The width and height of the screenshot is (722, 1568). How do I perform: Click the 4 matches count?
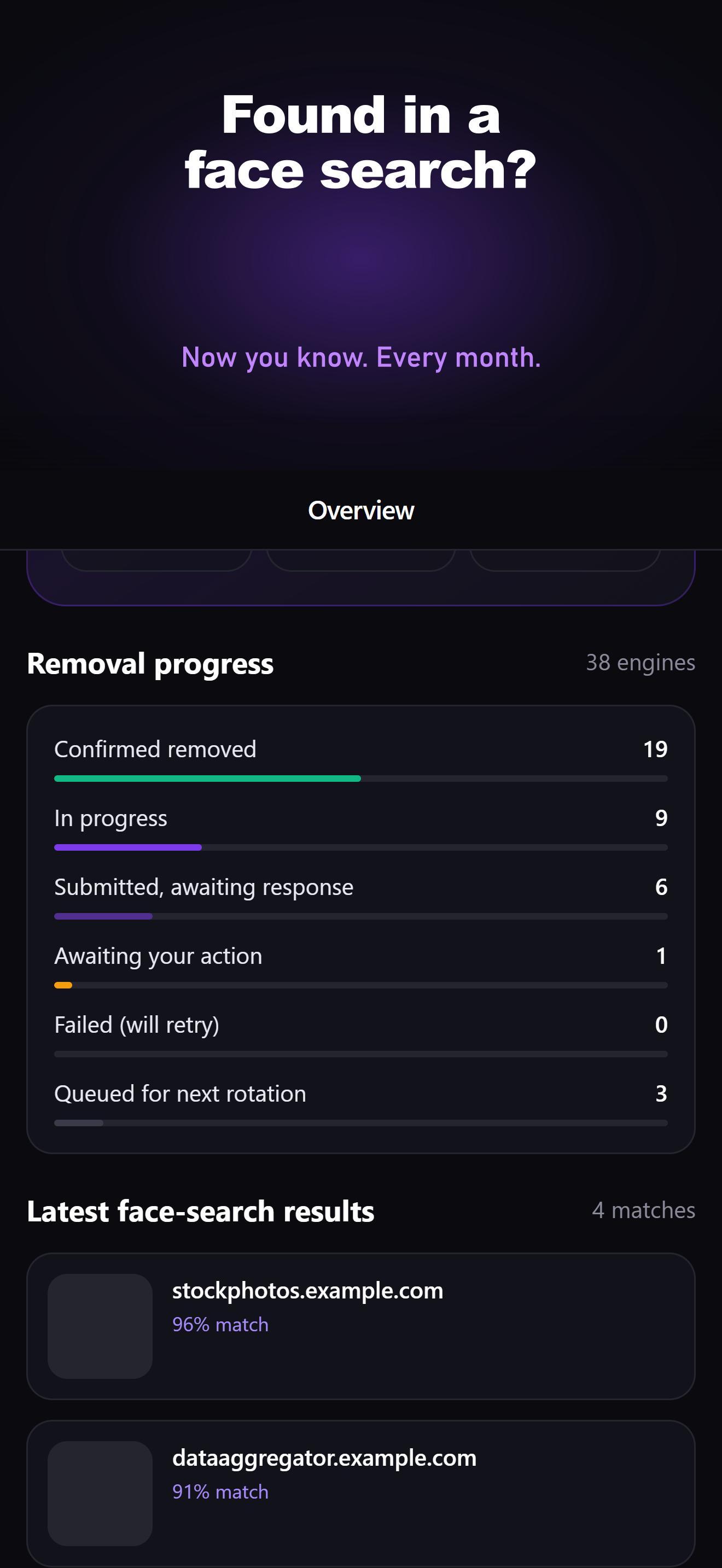tap(643, 1210)
